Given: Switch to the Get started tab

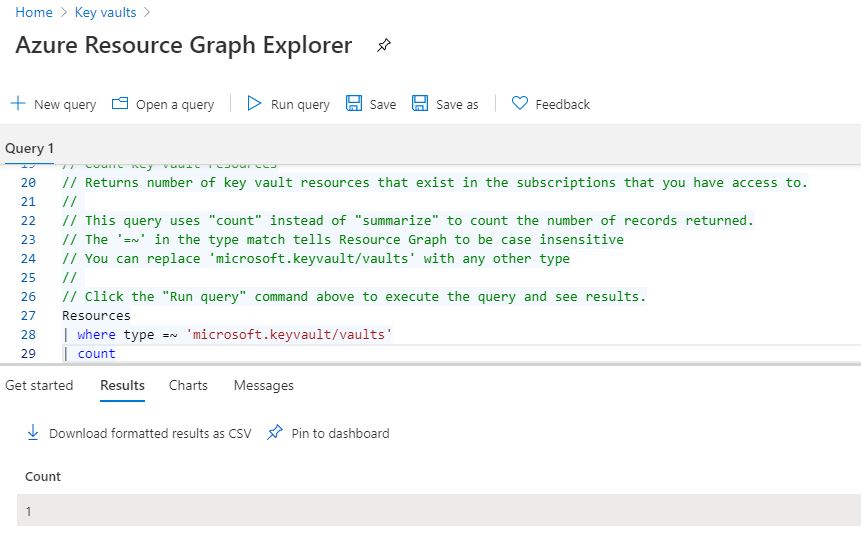Looking at the screenshot, I should (39, 385).
